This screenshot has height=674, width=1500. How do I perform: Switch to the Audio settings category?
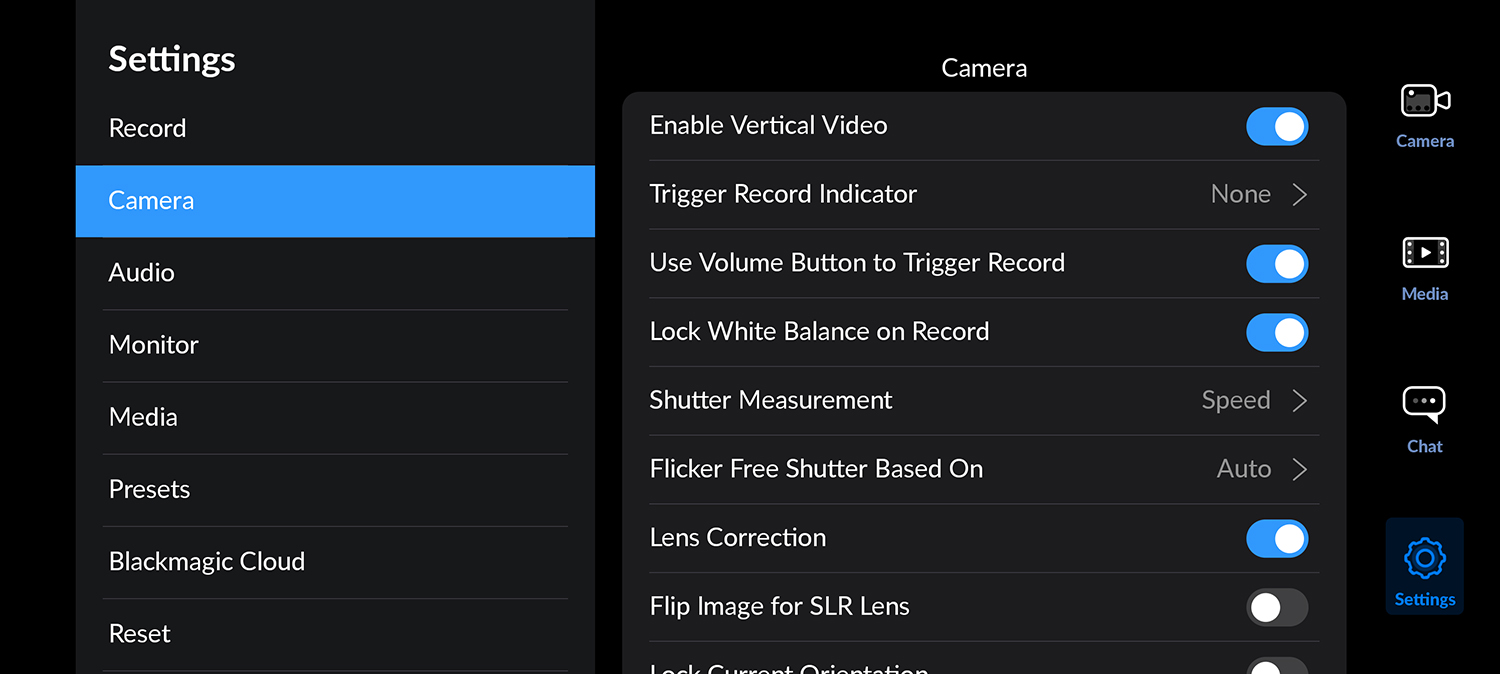coord(142,272)
